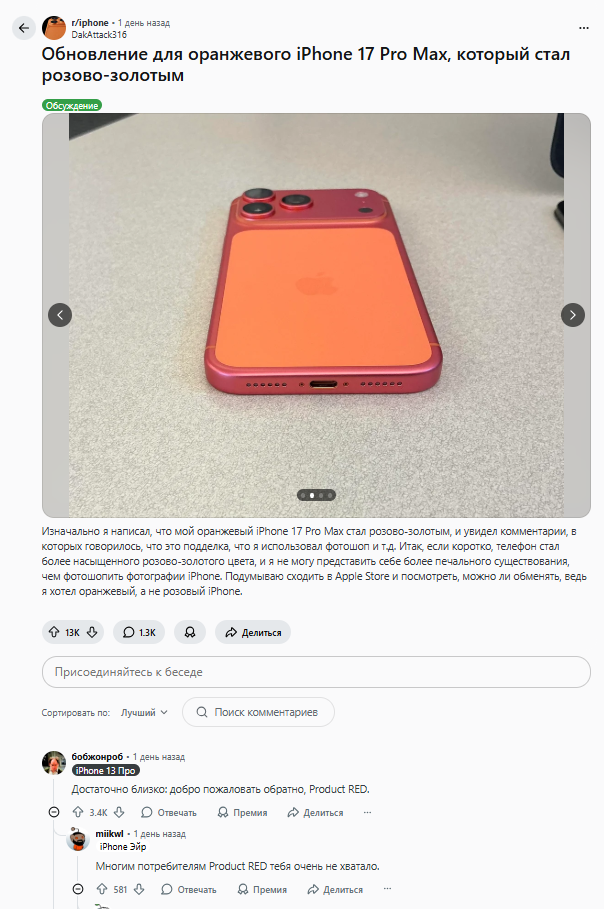Downvote бобжонроб's 3.4K comment
Screen dimensions: 604x909
click(x=119, y=812)
